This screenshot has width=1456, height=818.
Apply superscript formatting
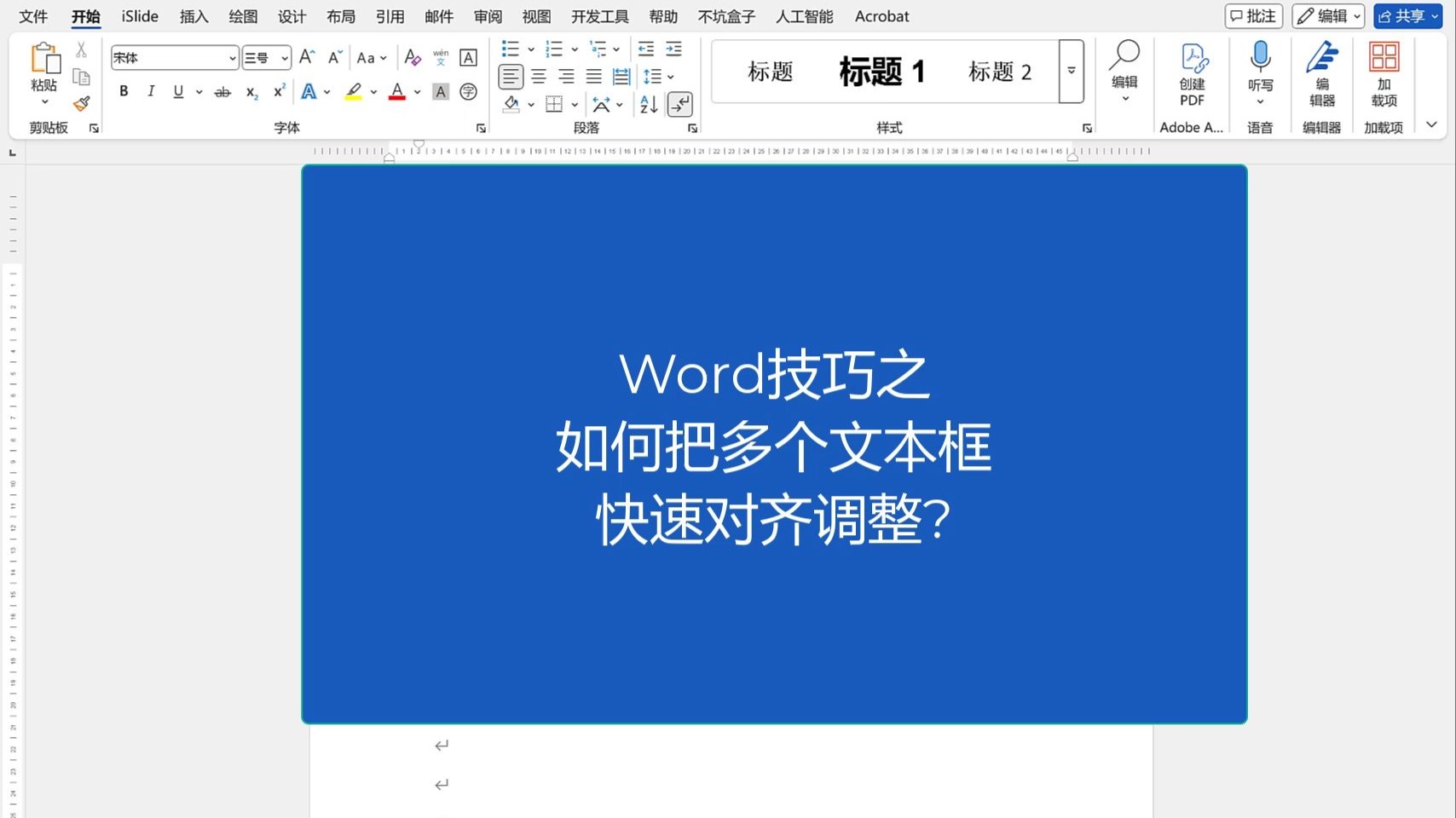(x=278, y=91)
